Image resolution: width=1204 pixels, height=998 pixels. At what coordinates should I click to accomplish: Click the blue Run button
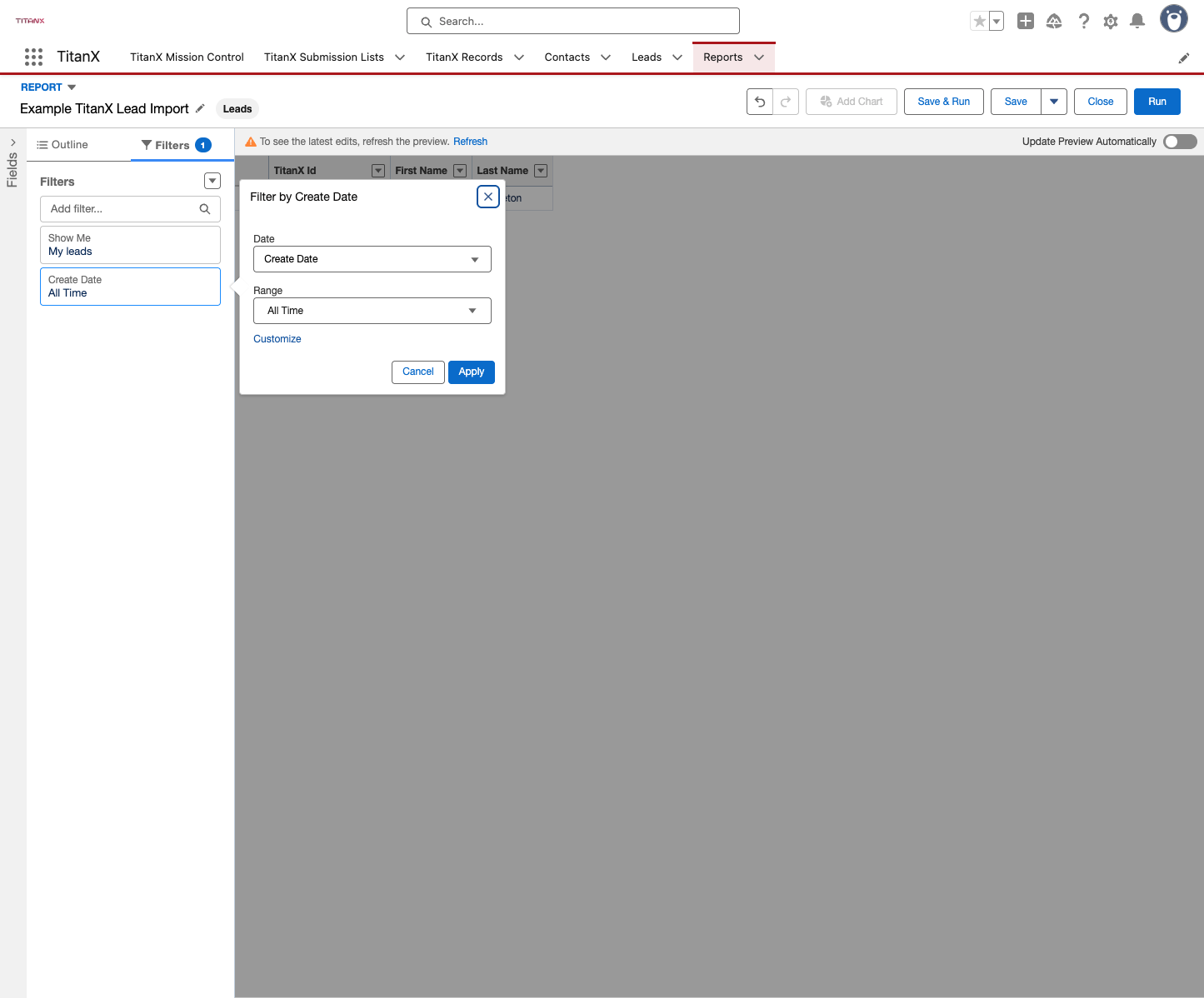[x=1157, y=102]
